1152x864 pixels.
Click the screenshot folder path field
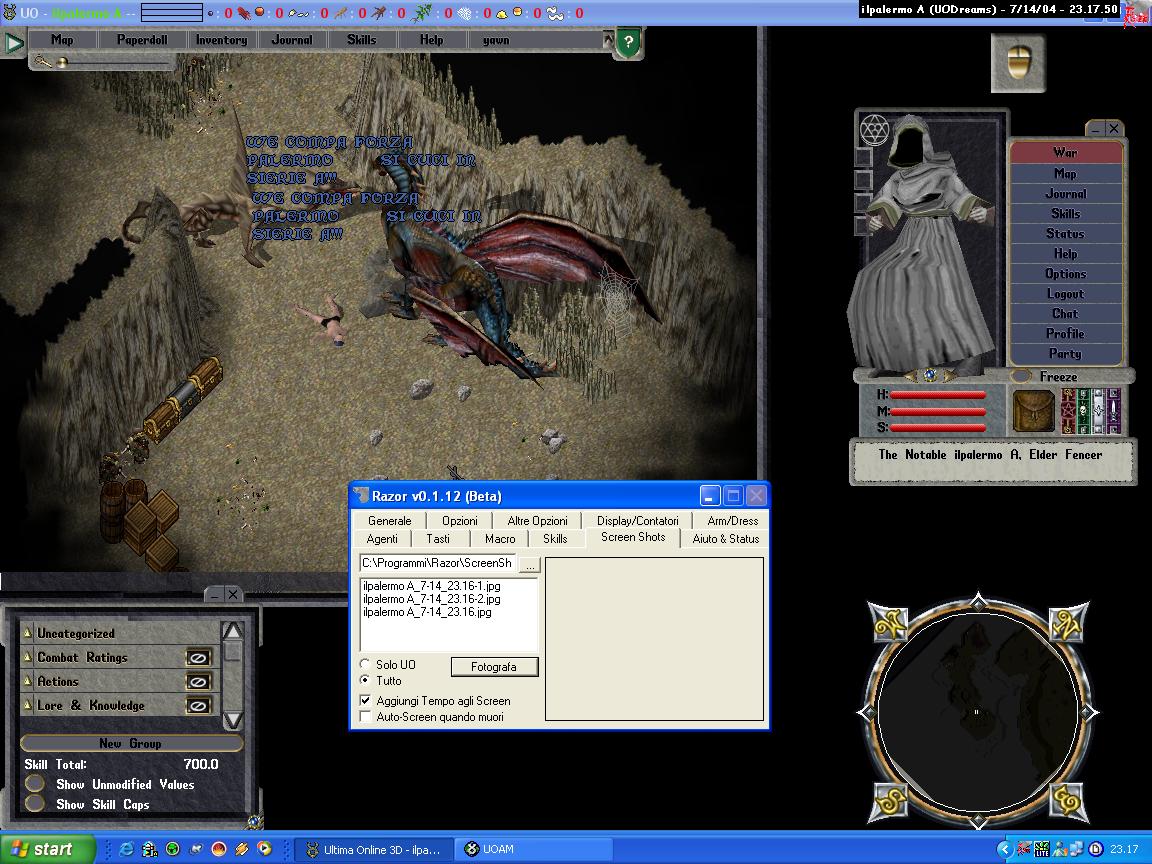[438, 564]
